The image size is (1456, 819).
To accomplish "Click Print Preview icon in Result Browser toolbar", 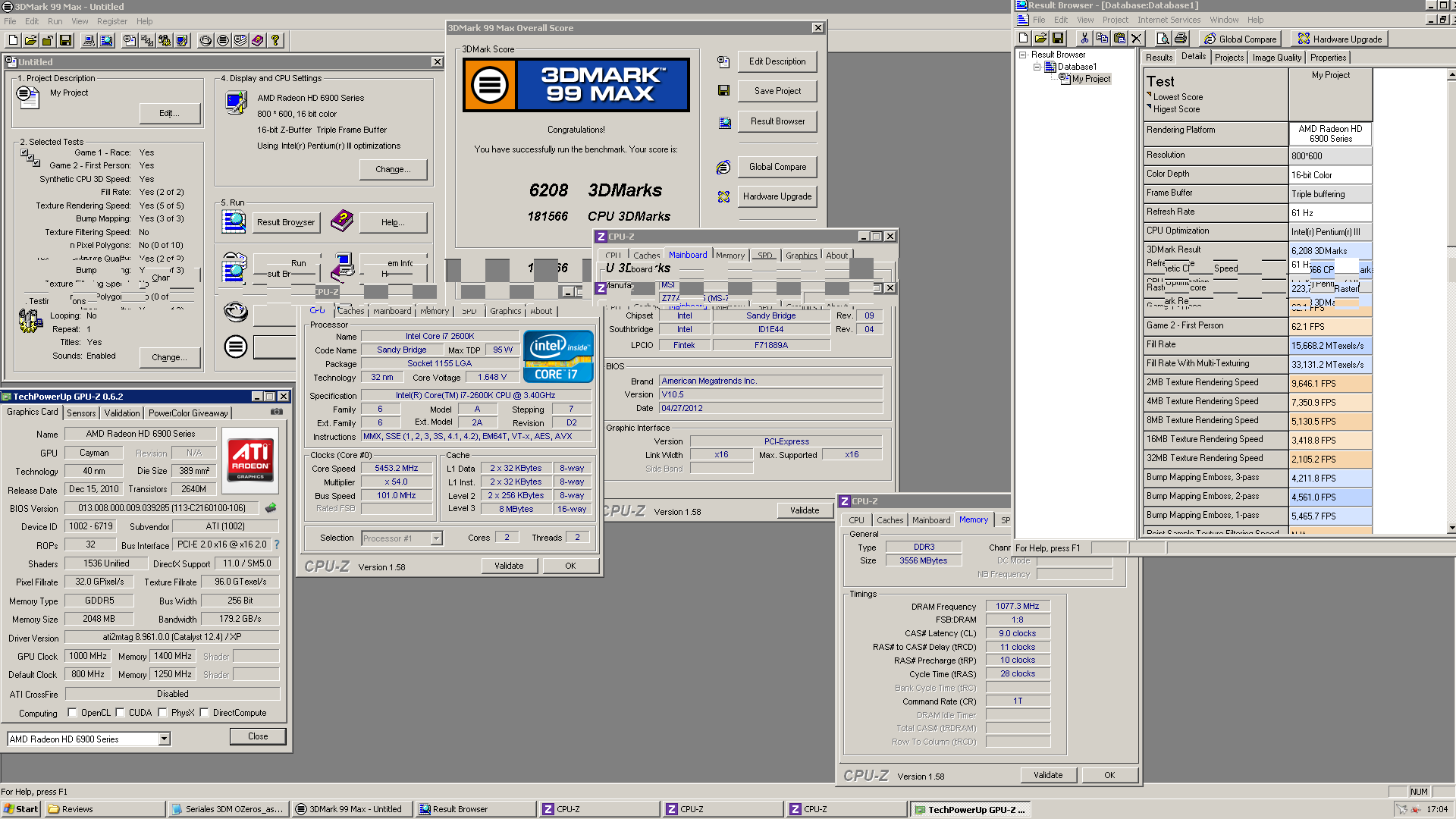I will pyautogui.click(x=1163, y=39).
